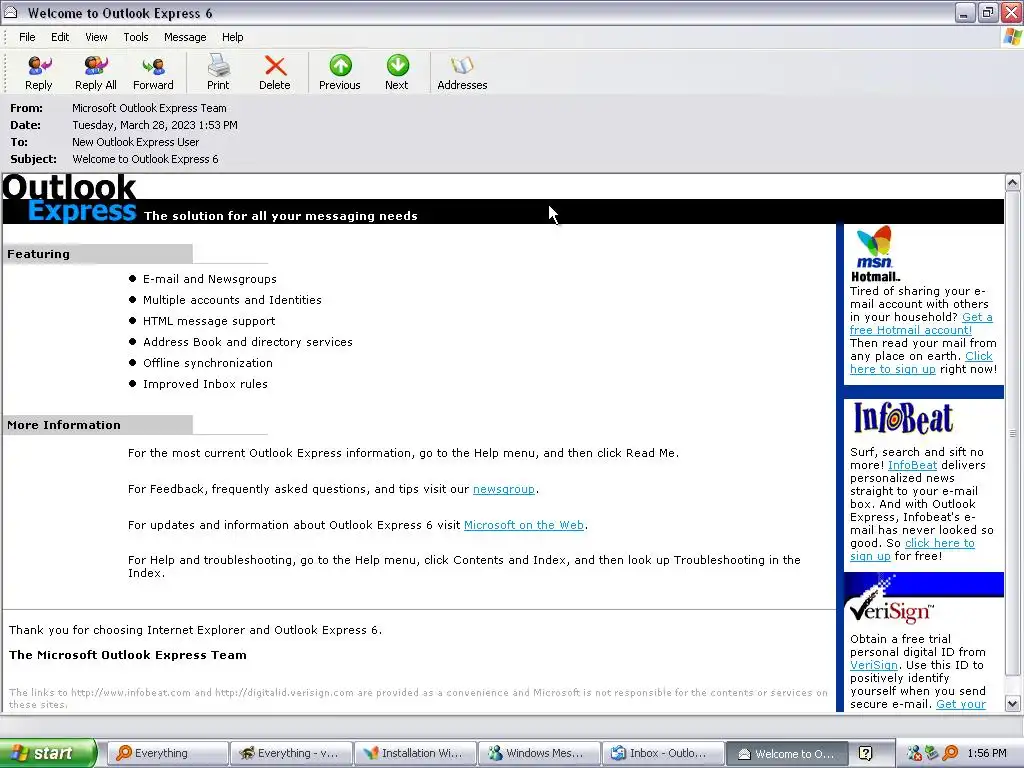
Task: Click the 'Get a free Hotmail account!' link
Action: [911, 330]
